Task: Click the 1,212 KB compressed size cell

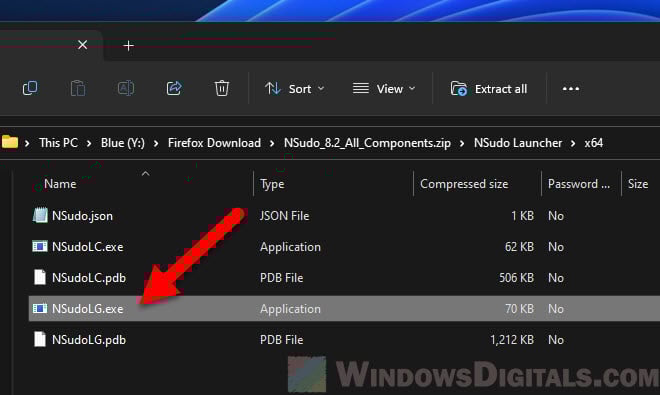Action: (512, 340)
